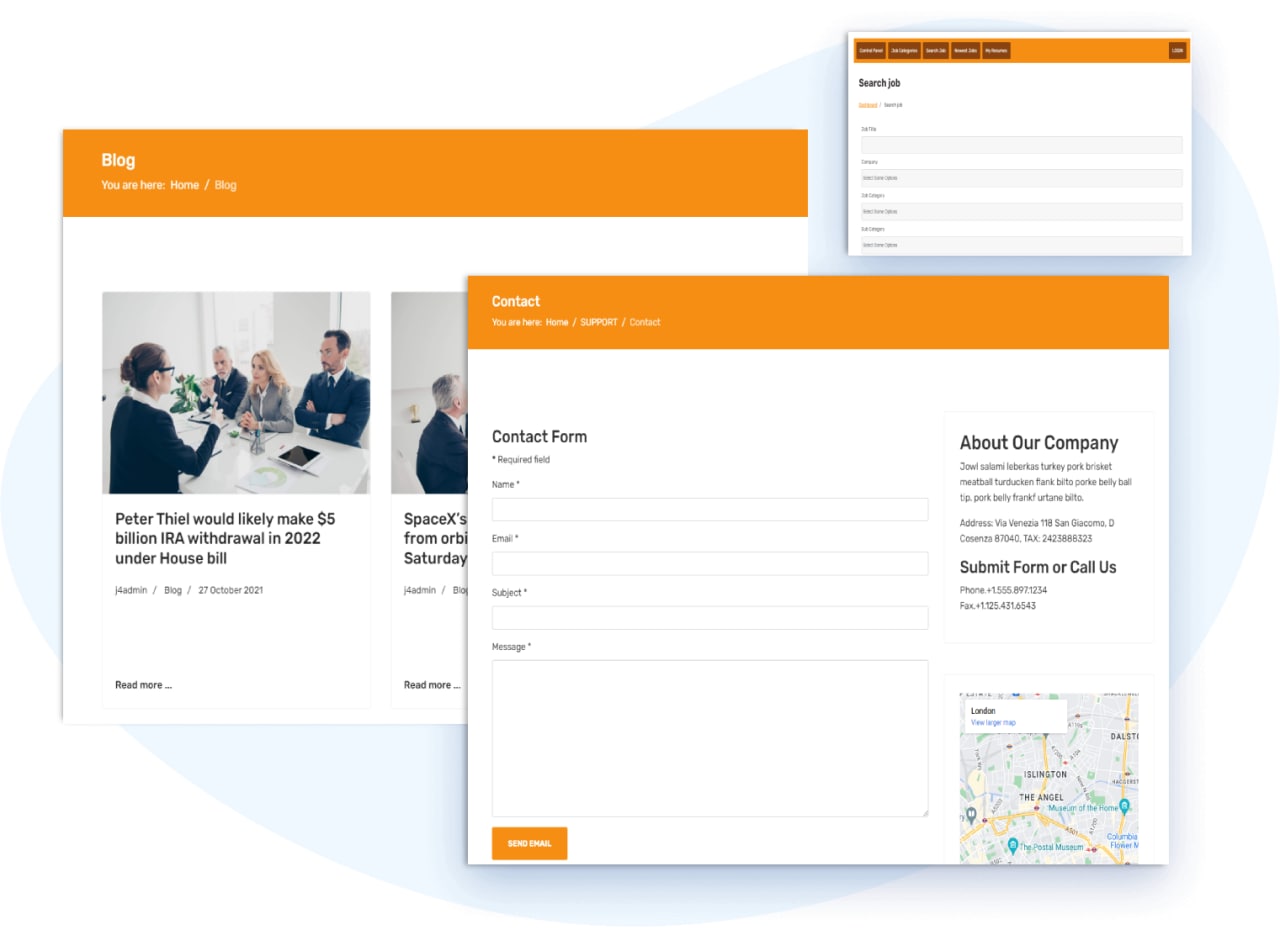Click the grey pin at map's left edge
Image resolution: width=1280 pixels, height=930 pixels.
[x=970, y=816]
